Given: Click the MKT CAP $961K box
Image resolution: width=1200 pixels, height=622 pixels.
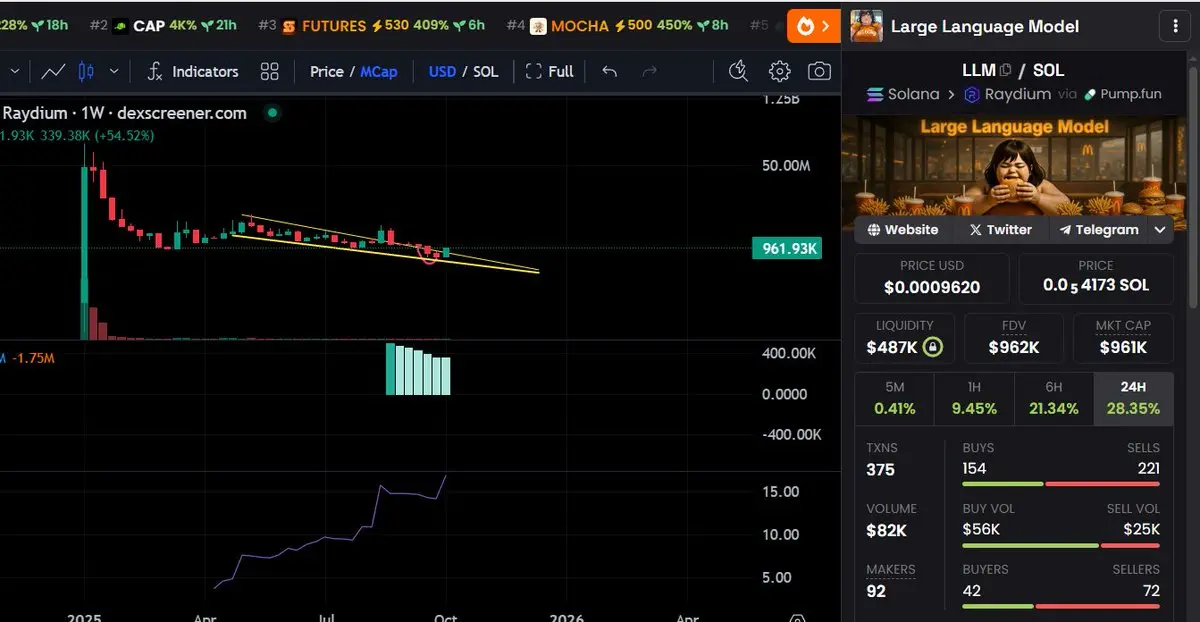Looking at the screenshot, I should (x=1123, y=338).
